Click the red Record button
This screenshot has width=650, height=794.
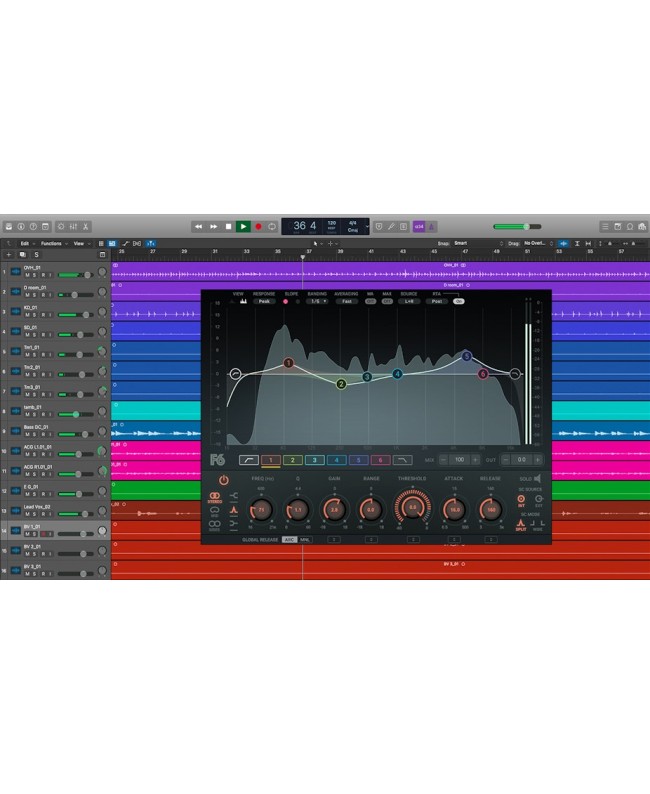(258, 226)
